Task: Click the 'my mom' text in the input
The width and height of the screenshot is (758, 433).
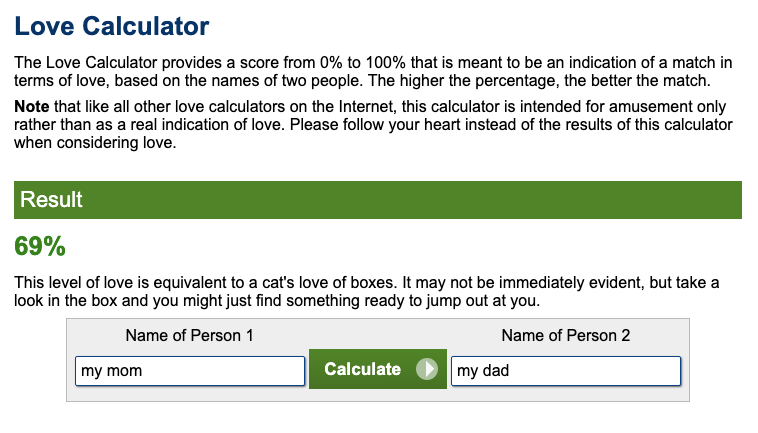Action: (x=112, y=371)
